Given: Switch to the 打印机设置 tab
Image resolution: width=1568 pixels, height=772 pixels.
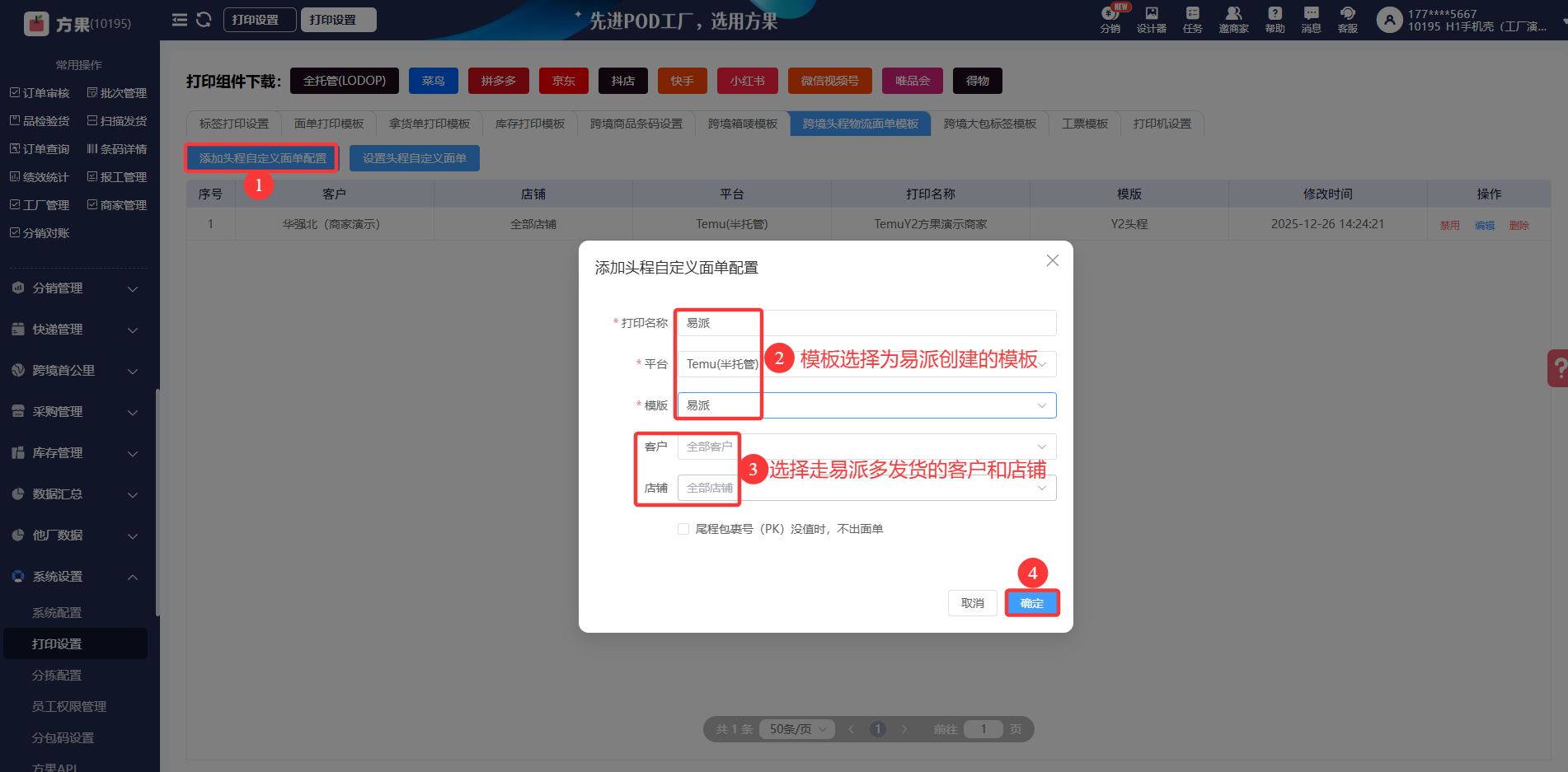Looking at the screenshot, I should tap(1162, 124).
